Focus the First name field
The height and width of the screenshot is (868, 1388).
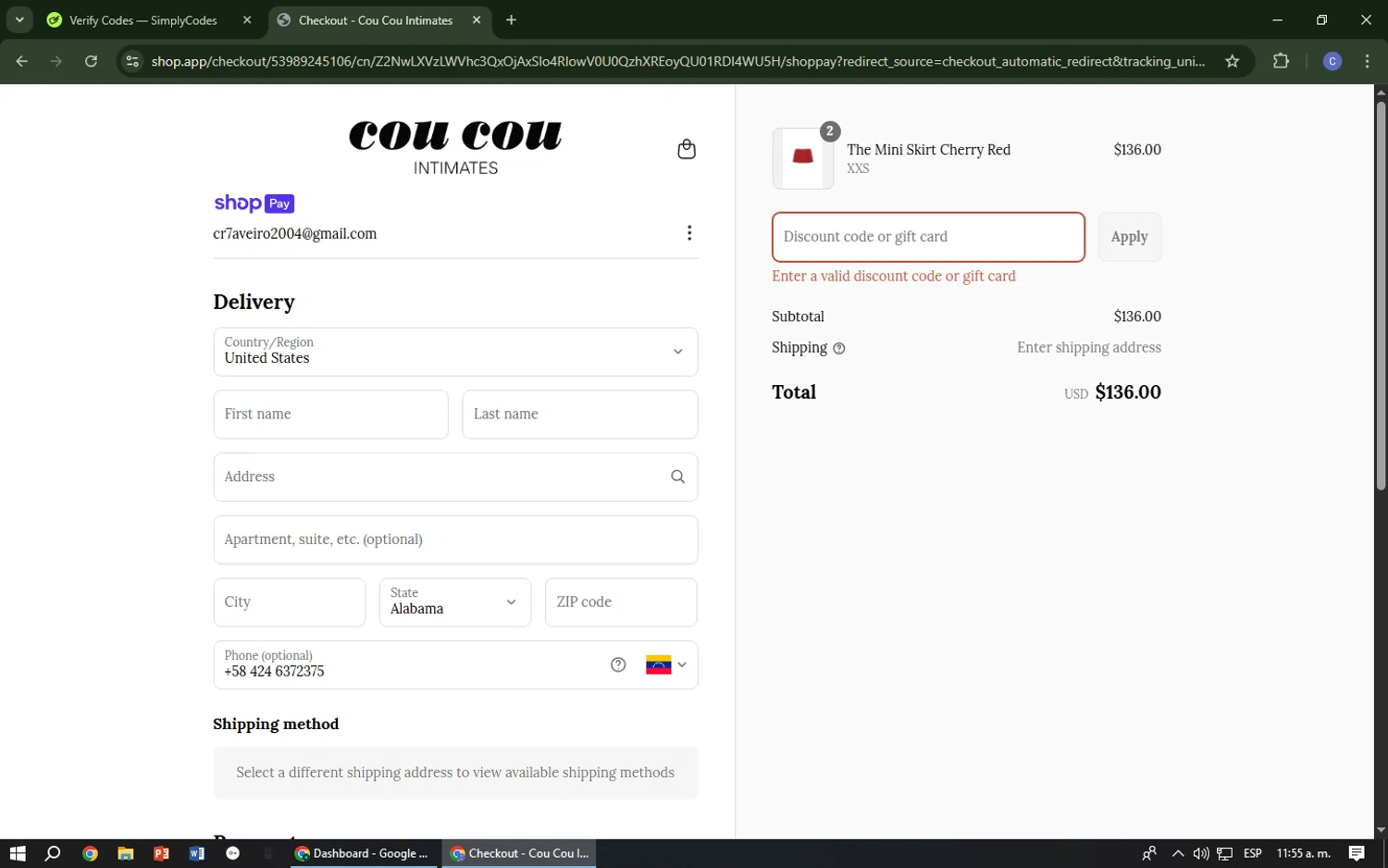tap(330, 415)
